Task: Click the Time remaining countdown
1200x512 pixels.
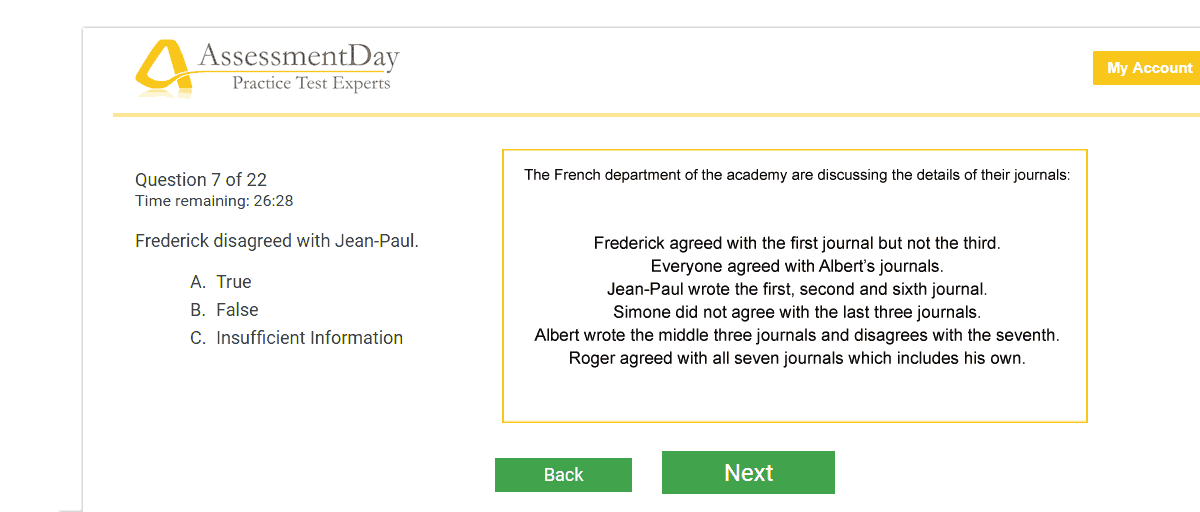Action: (x=214, y=201)
